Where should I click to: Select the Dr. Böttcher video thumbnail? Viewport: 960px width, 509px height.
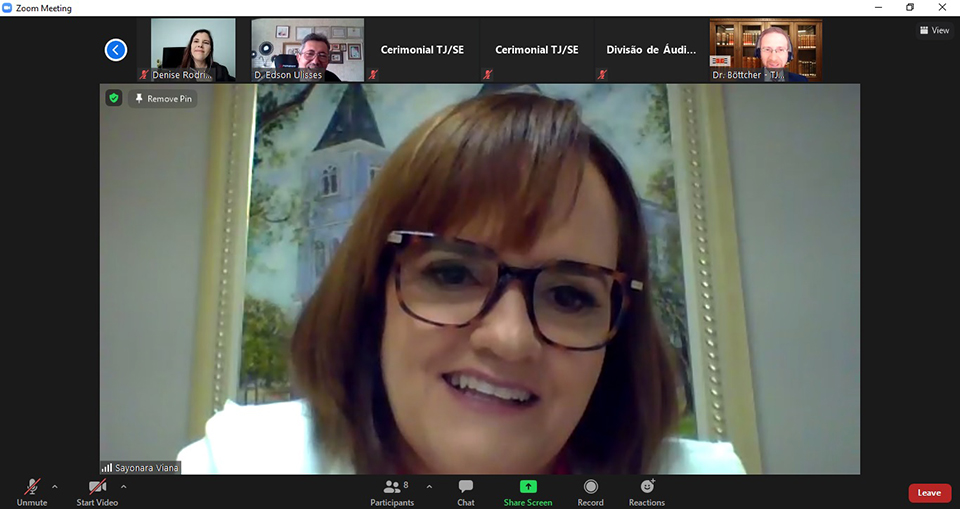(765, 49)
